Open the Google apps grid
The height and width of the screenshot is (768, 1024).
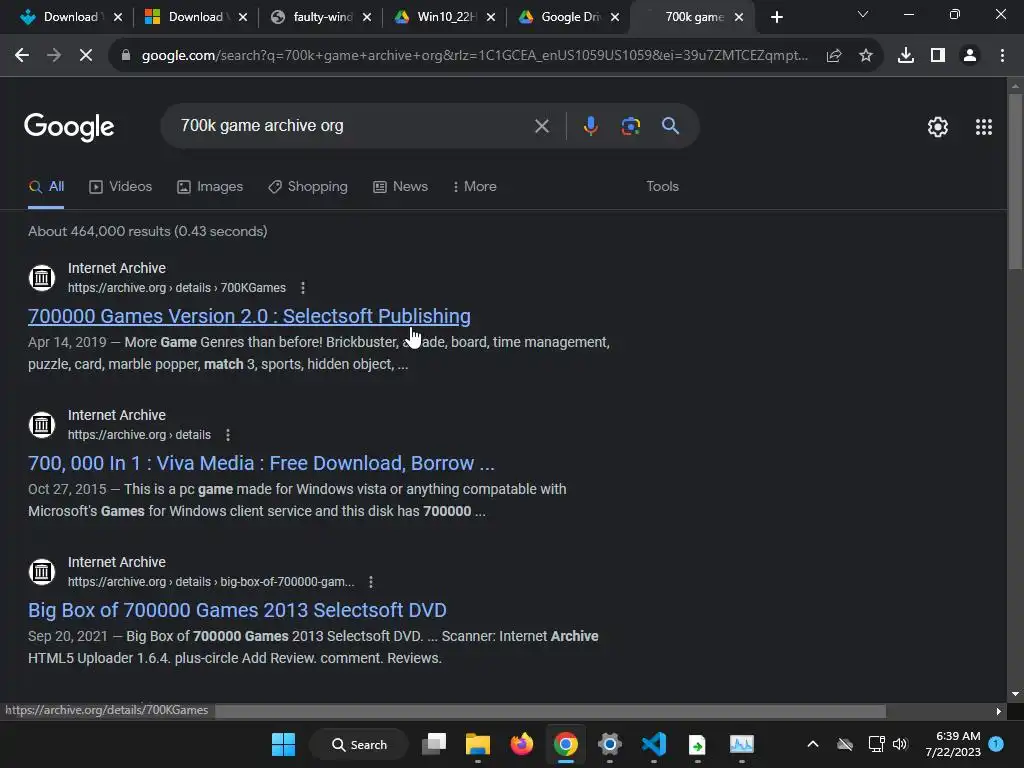(984, 127)
